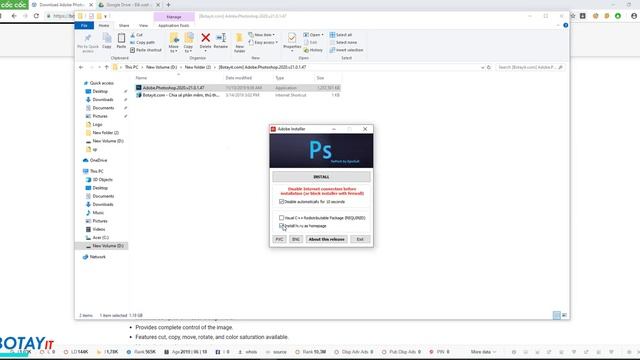Click Invert selection in ribbon
The width and height of the screenshot is (640, 360).
pos(346,50)
